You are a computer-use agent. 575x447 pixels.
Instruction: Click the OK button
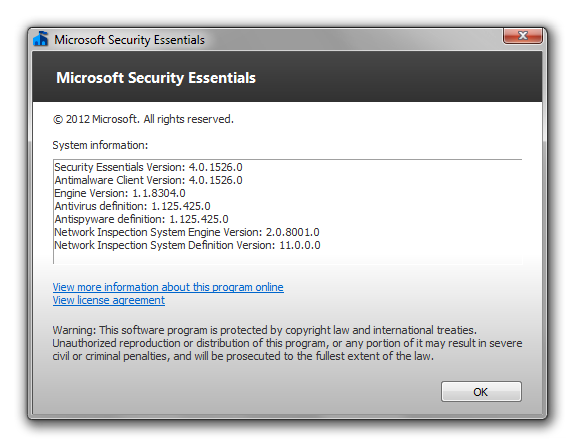pos(481,392)
